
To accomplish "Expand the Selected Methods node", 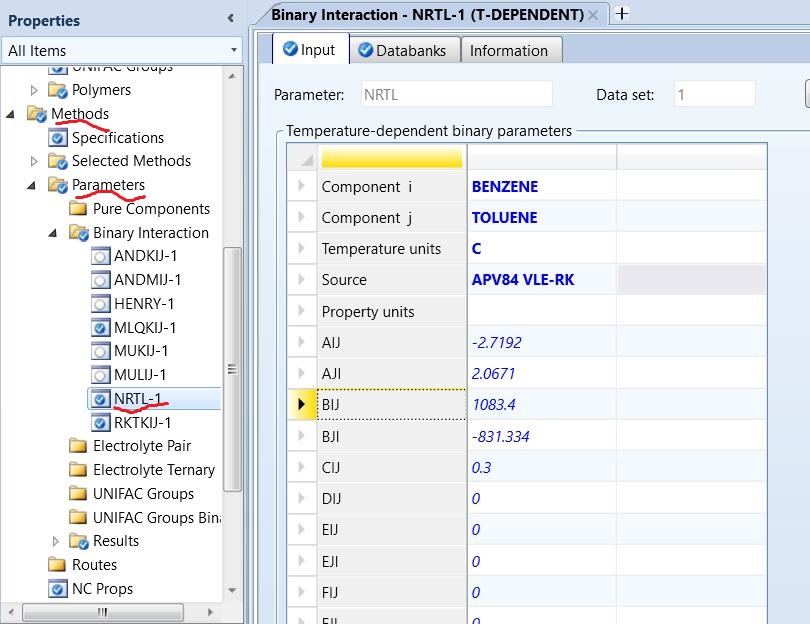I will pyautogui.click(x=34, y=161).
